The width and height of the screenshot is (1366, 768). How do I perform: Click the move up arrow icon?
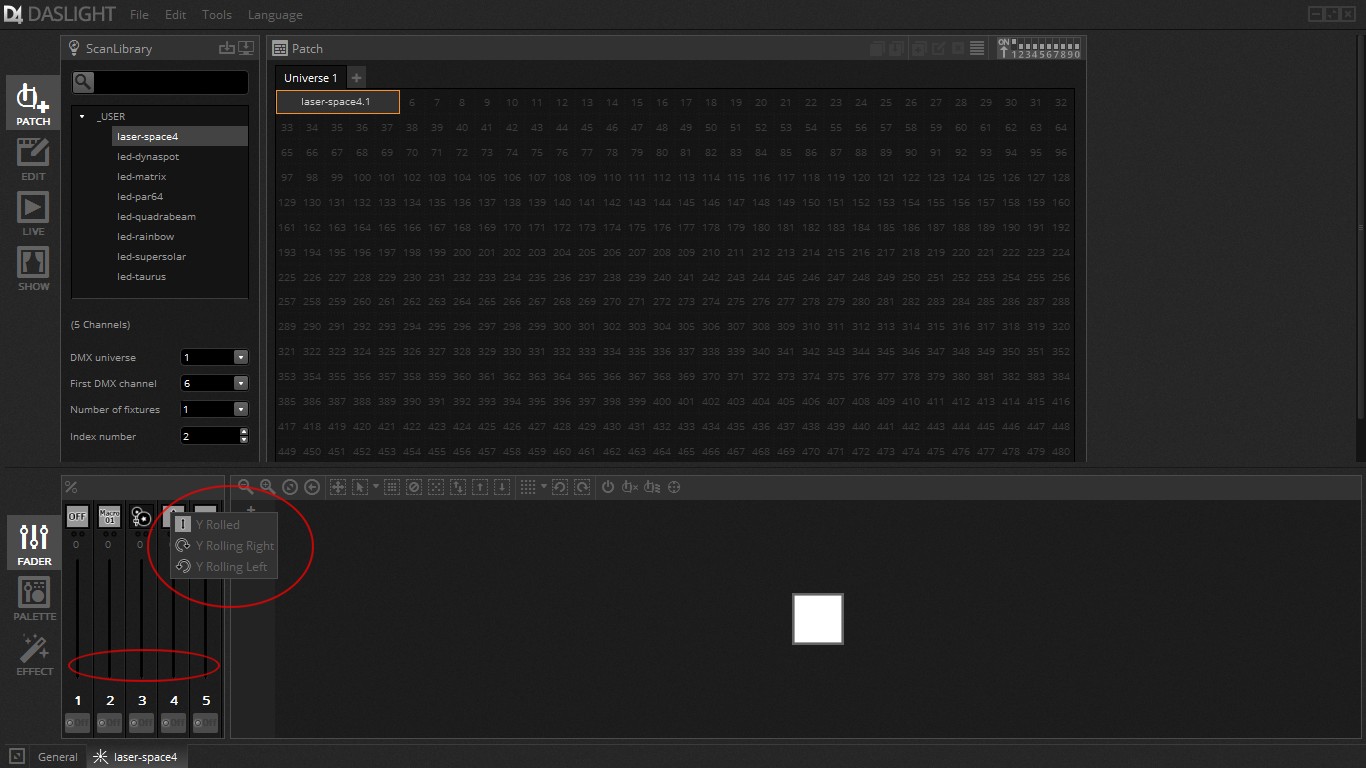480,487
